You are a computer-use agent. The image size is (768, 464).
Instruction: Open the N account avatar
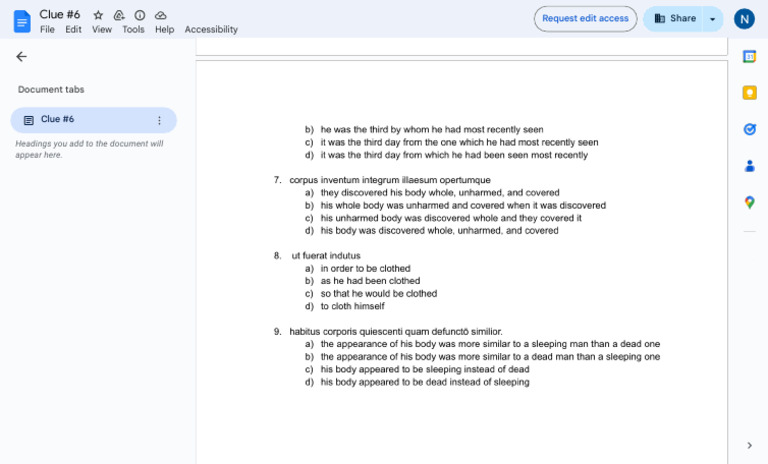point(744,19)
